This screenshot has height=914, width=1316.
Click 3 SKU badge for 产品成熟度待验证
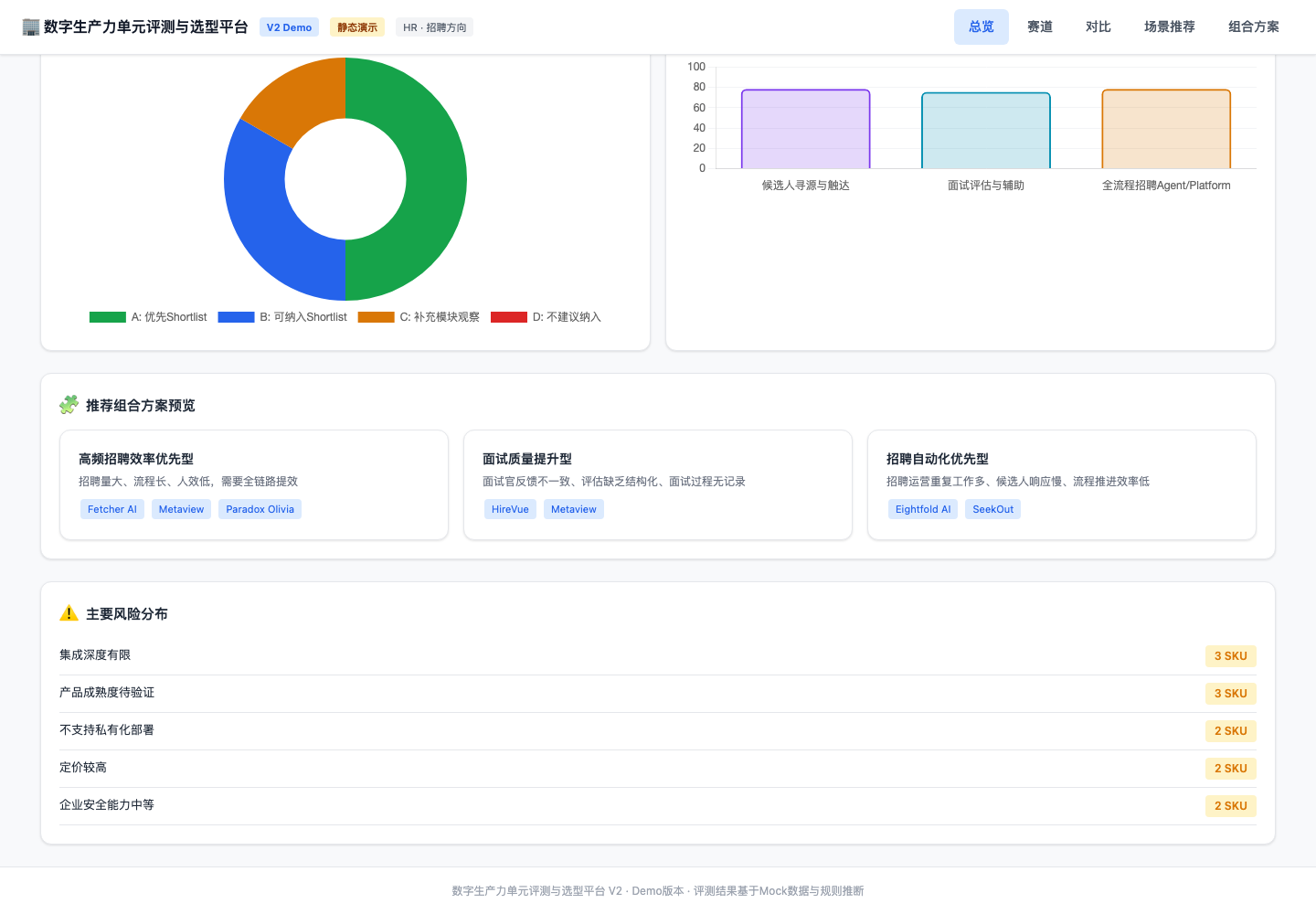pos(1231,694)
